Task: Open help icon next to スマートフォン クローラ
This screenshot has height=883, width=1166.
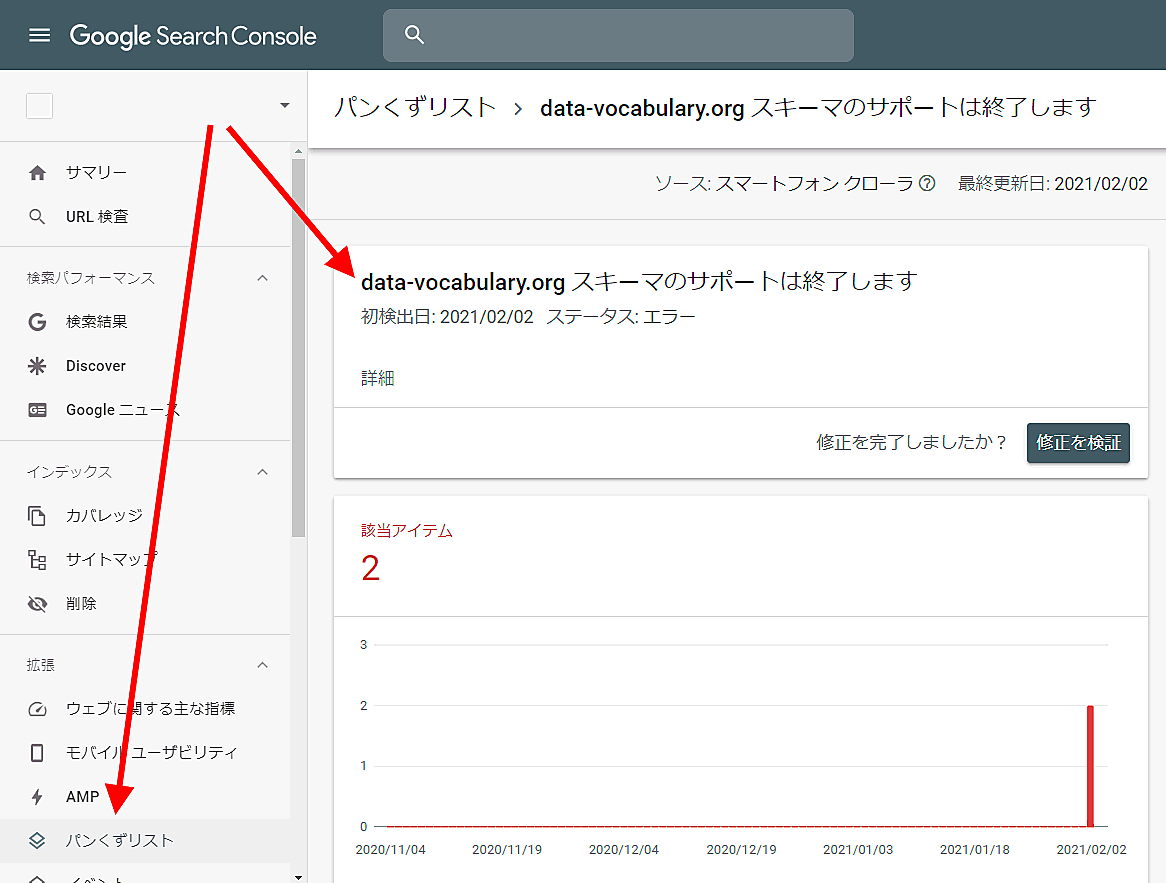Action: click(927, 184)
